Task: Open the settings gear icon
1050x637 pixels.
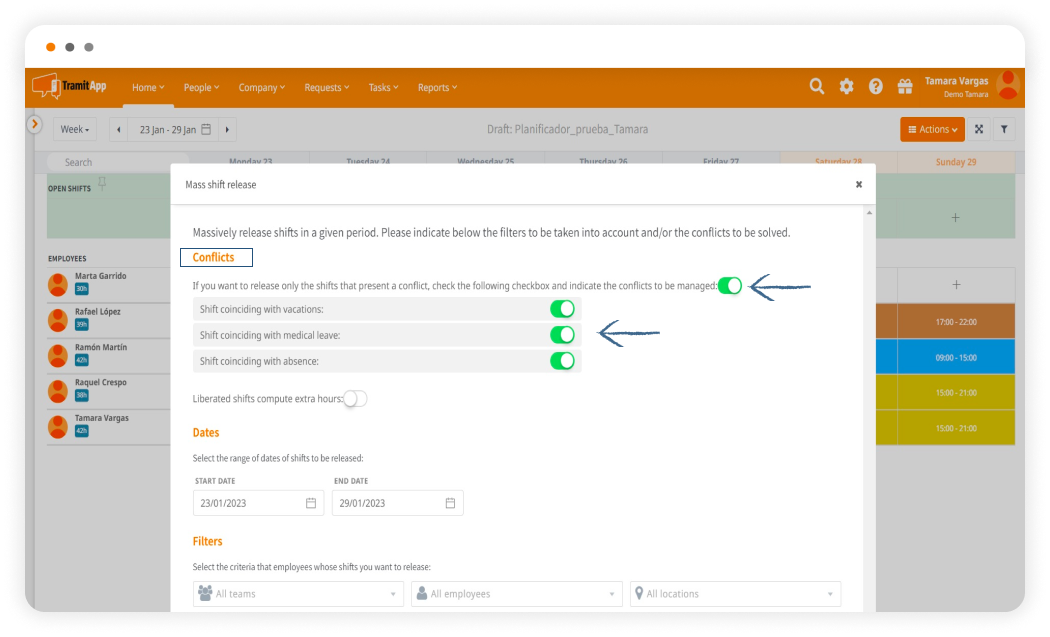Action: pyautogui.click(x=846, y=87)
